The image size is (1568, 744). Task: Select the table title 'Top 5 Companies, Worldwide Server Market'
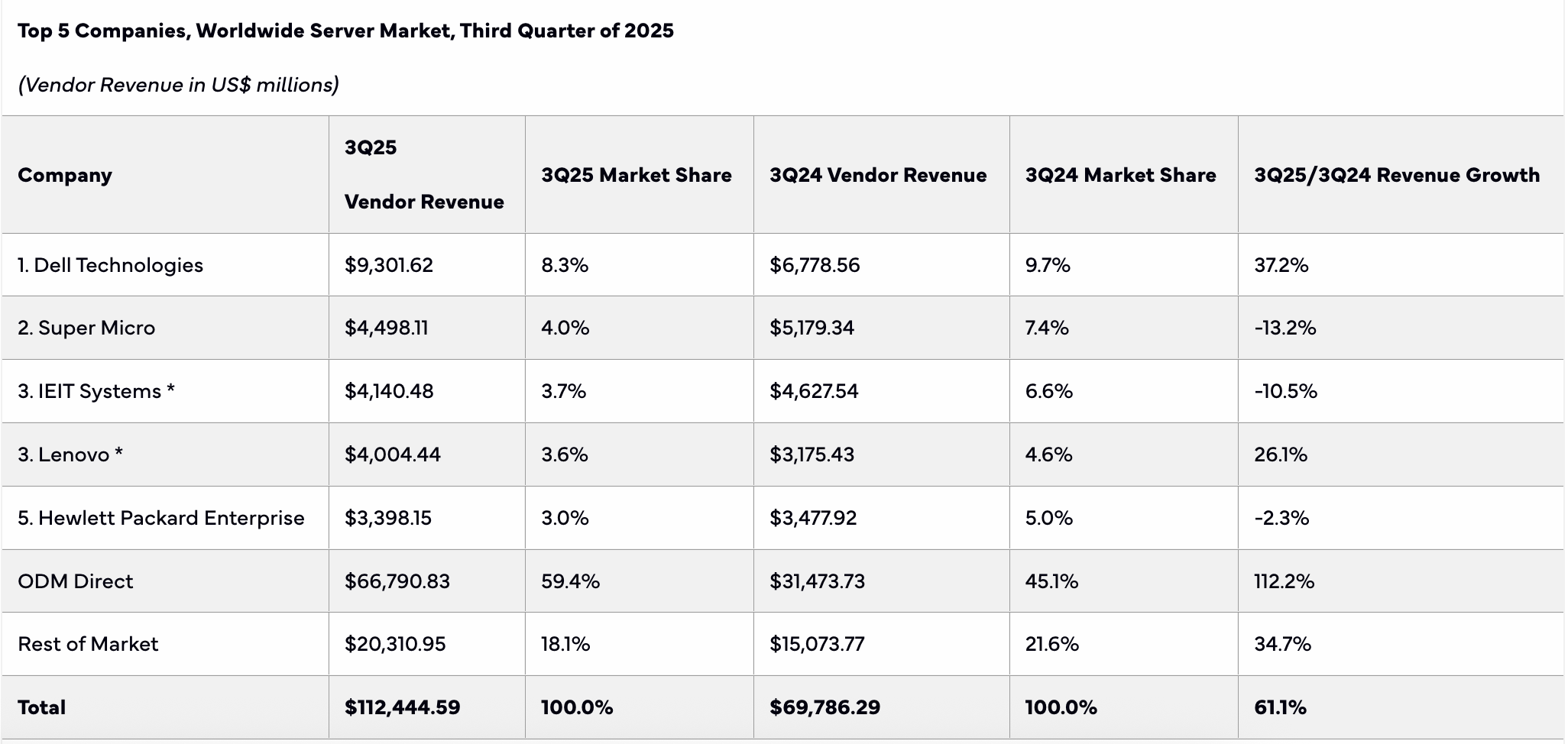237,31
